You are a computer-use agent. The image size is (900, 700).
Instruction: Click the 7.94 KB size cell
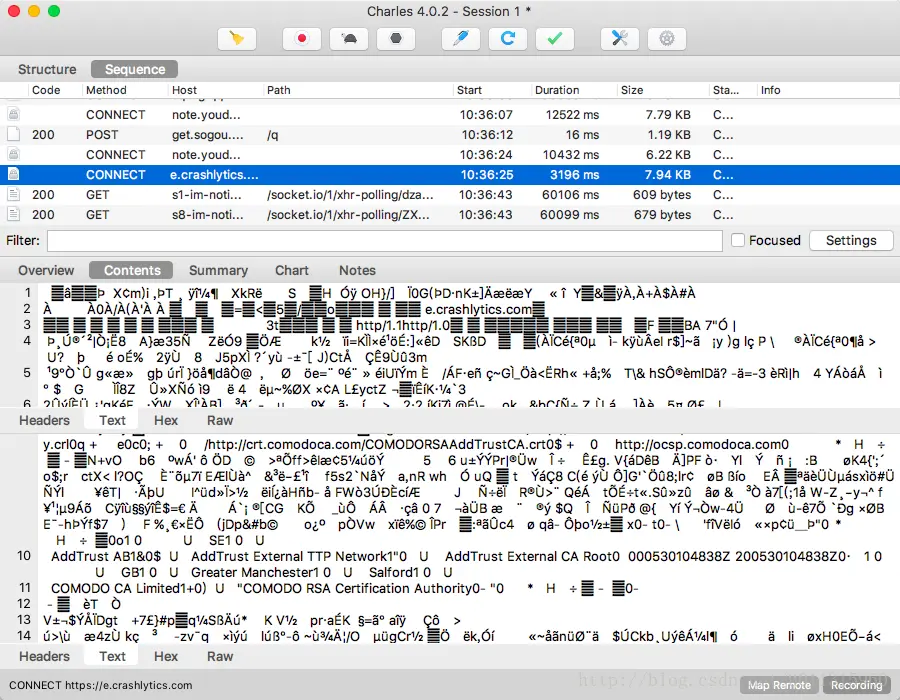668,174
